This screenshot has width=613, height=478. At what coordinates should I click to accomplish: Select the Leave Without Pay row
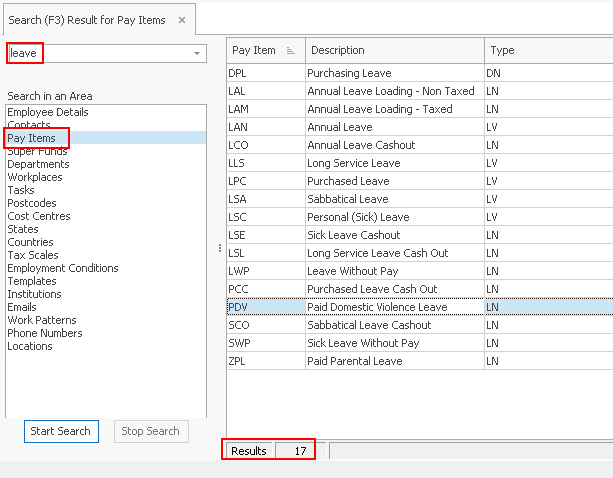point(420,271)
